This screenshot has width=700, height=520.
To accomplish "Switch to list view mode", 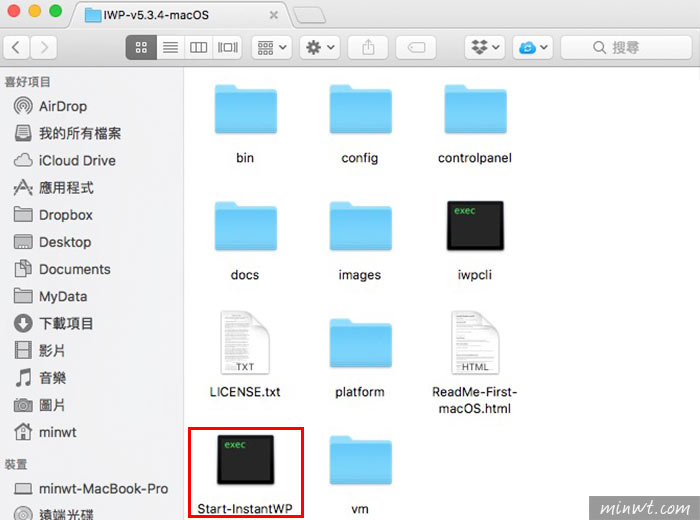I will coord(170,47).
